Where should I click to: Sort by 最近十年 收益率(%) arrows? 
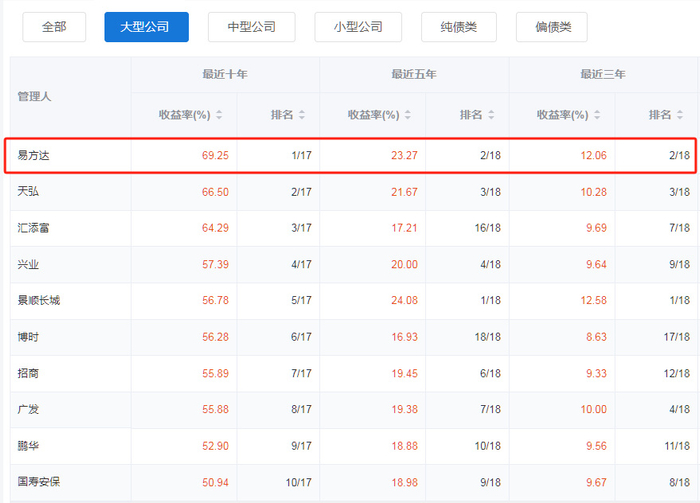point(219,115)
